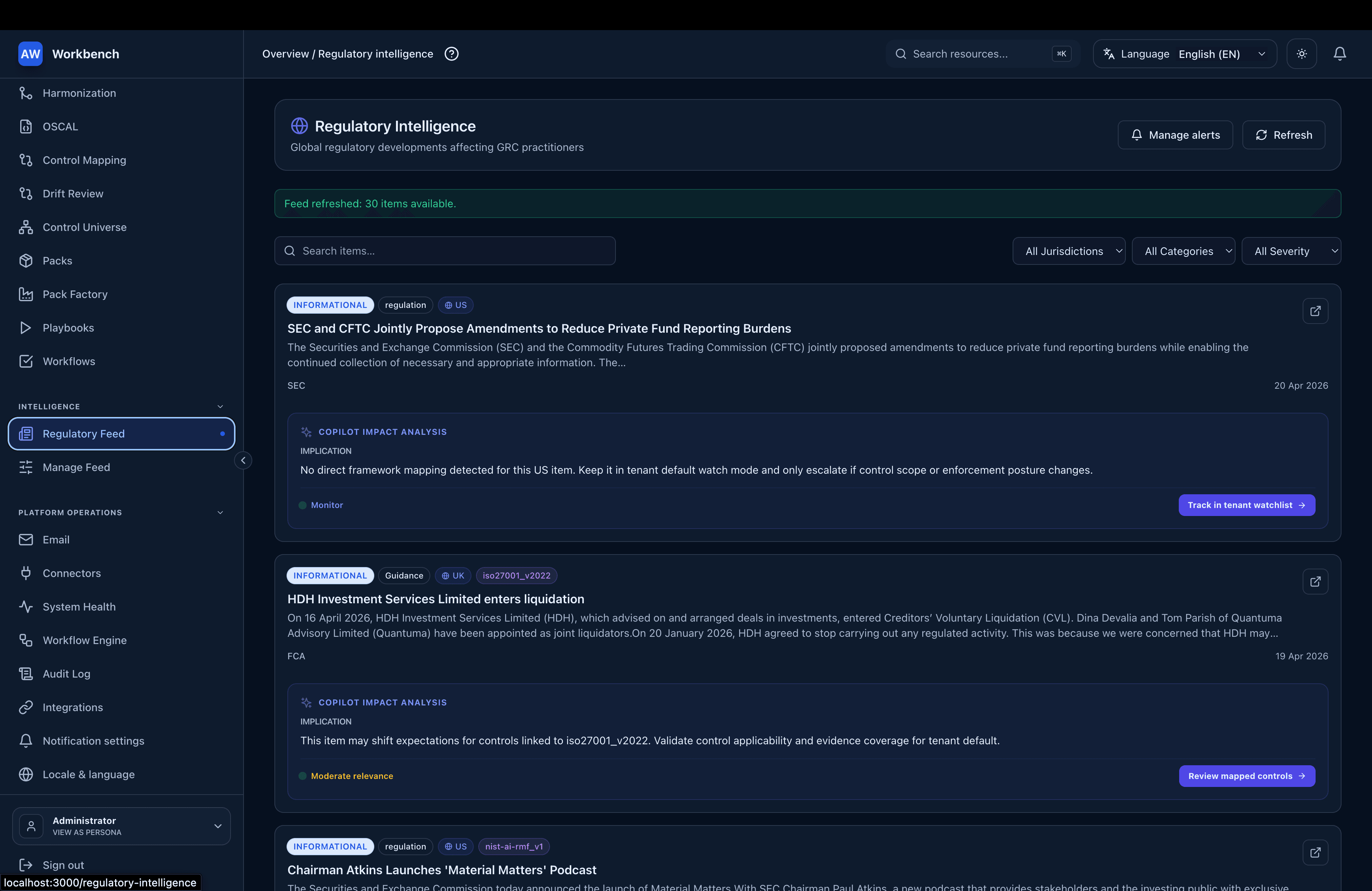The width and height of the screenshot is (1372, 891).
Task: Click the Harmonization sidebar icon
Action: (x=26, y=93)
